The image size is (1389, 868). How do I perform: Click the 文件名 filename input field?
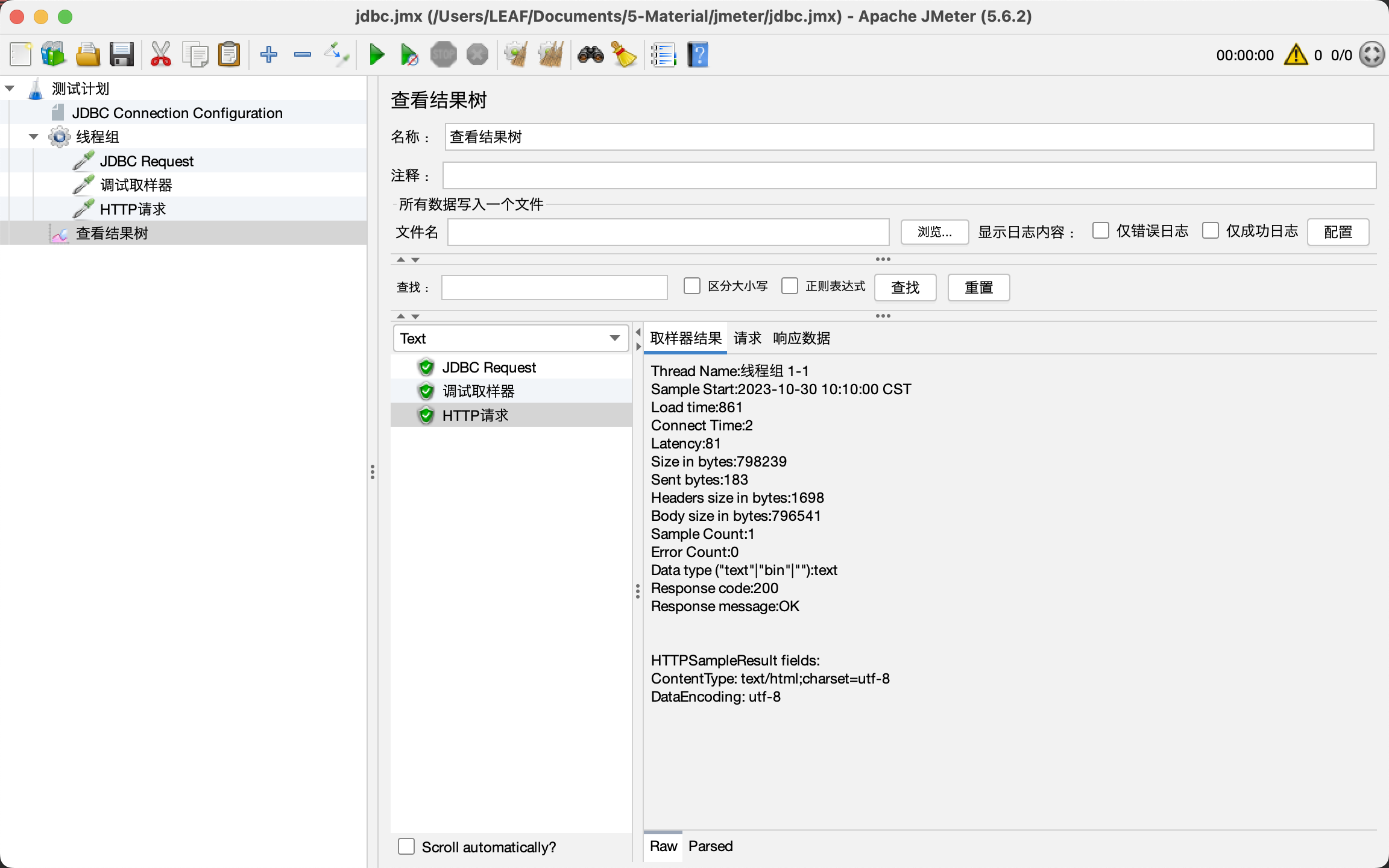click(x=668, y=232)
